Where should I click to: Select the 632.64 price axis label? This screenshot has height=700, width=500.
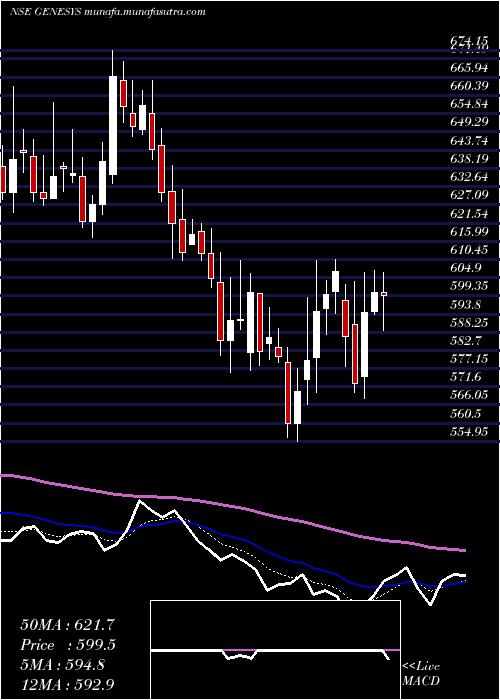point(469,177)
